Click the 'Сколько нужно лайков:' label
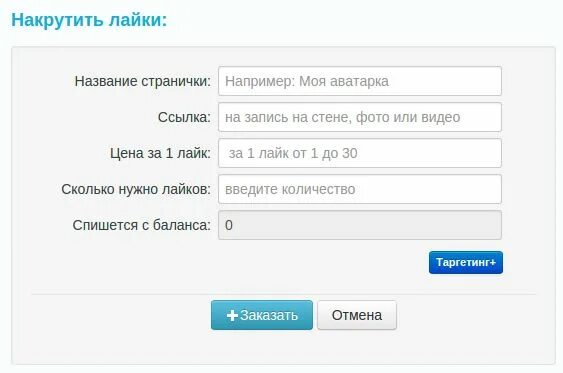Screen dimensions: 563x373 point(136,189)
